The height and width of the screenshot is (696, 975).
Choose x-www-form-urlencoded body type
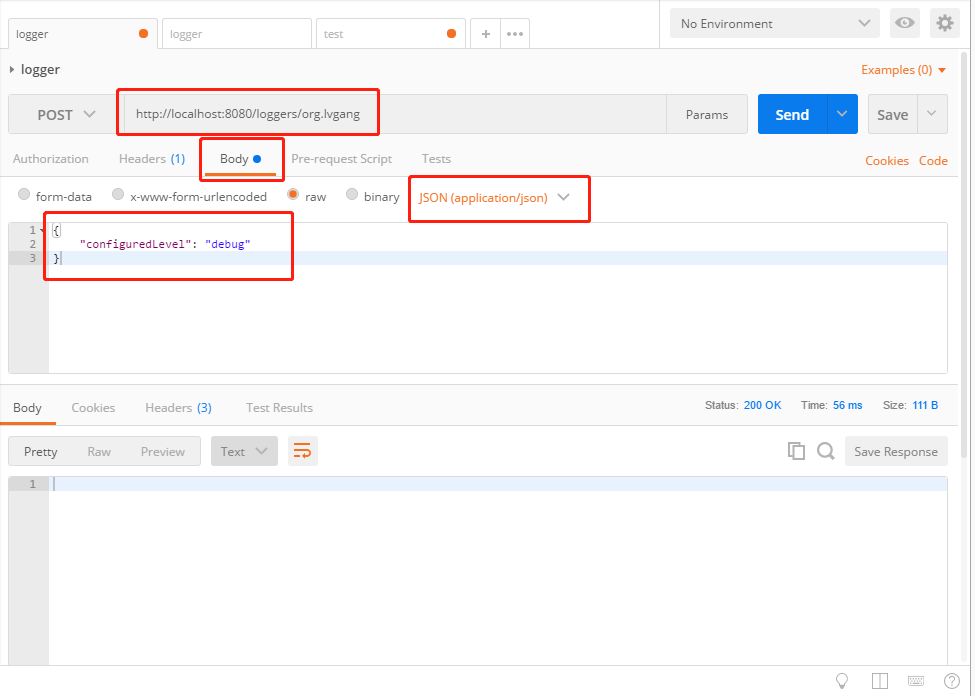pyautogui.click(x=119, y=196)
